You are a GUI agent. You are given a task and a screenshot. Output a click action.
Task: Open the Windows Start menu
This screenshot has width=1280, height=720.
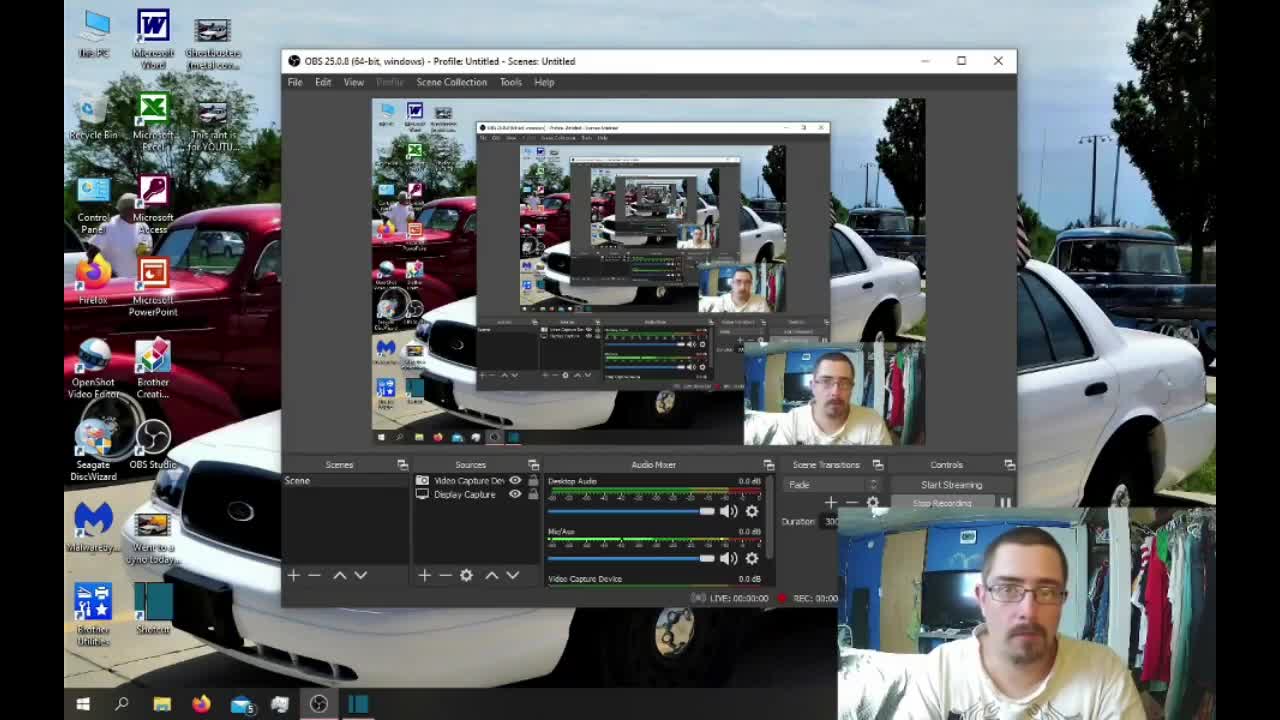[83, 704]
